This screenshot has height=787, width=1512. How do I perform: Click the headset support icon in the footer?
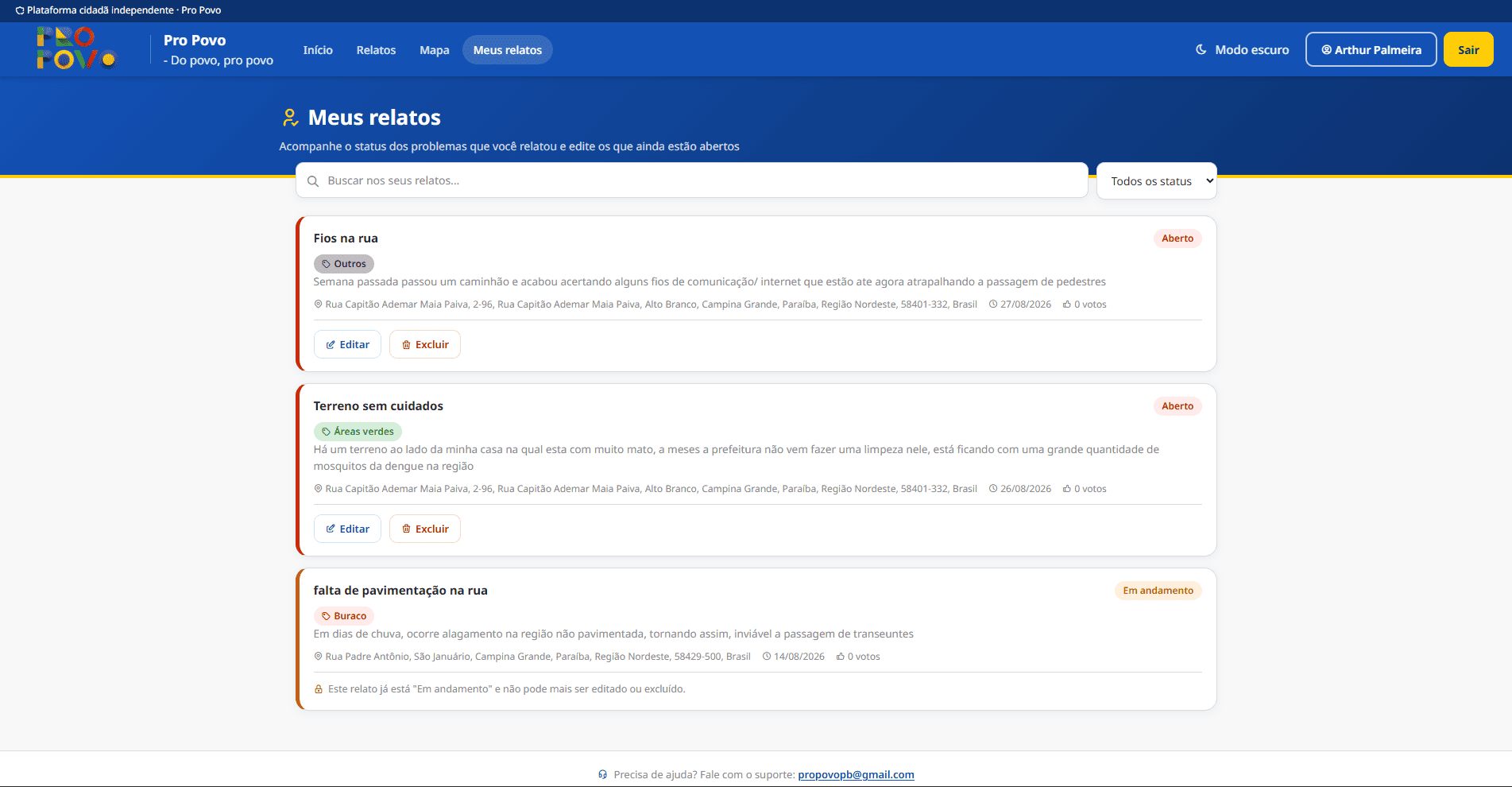[603, 774]
